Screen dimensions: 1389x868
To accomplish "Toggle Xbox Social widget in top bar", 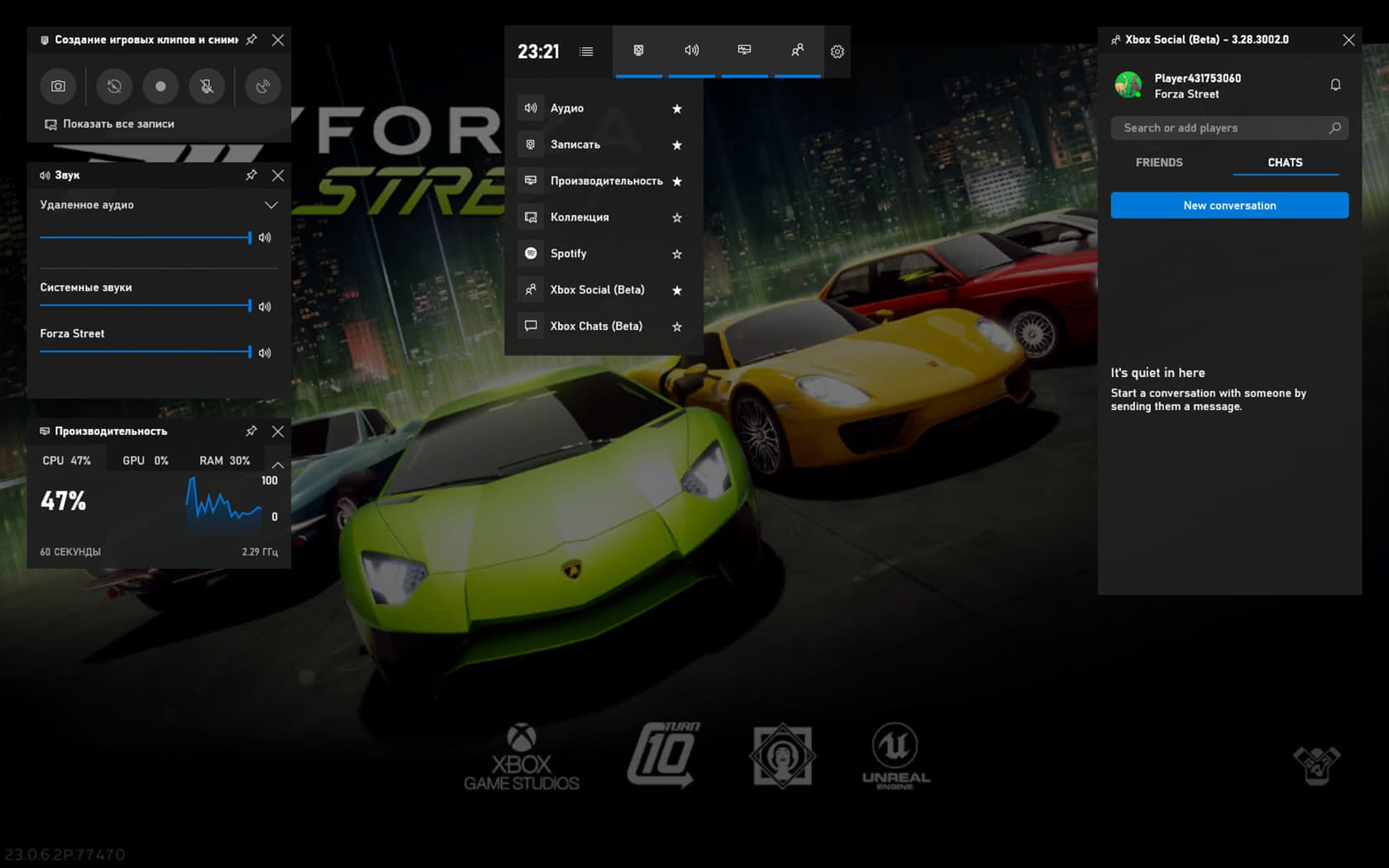I will [x=798, y=50].
